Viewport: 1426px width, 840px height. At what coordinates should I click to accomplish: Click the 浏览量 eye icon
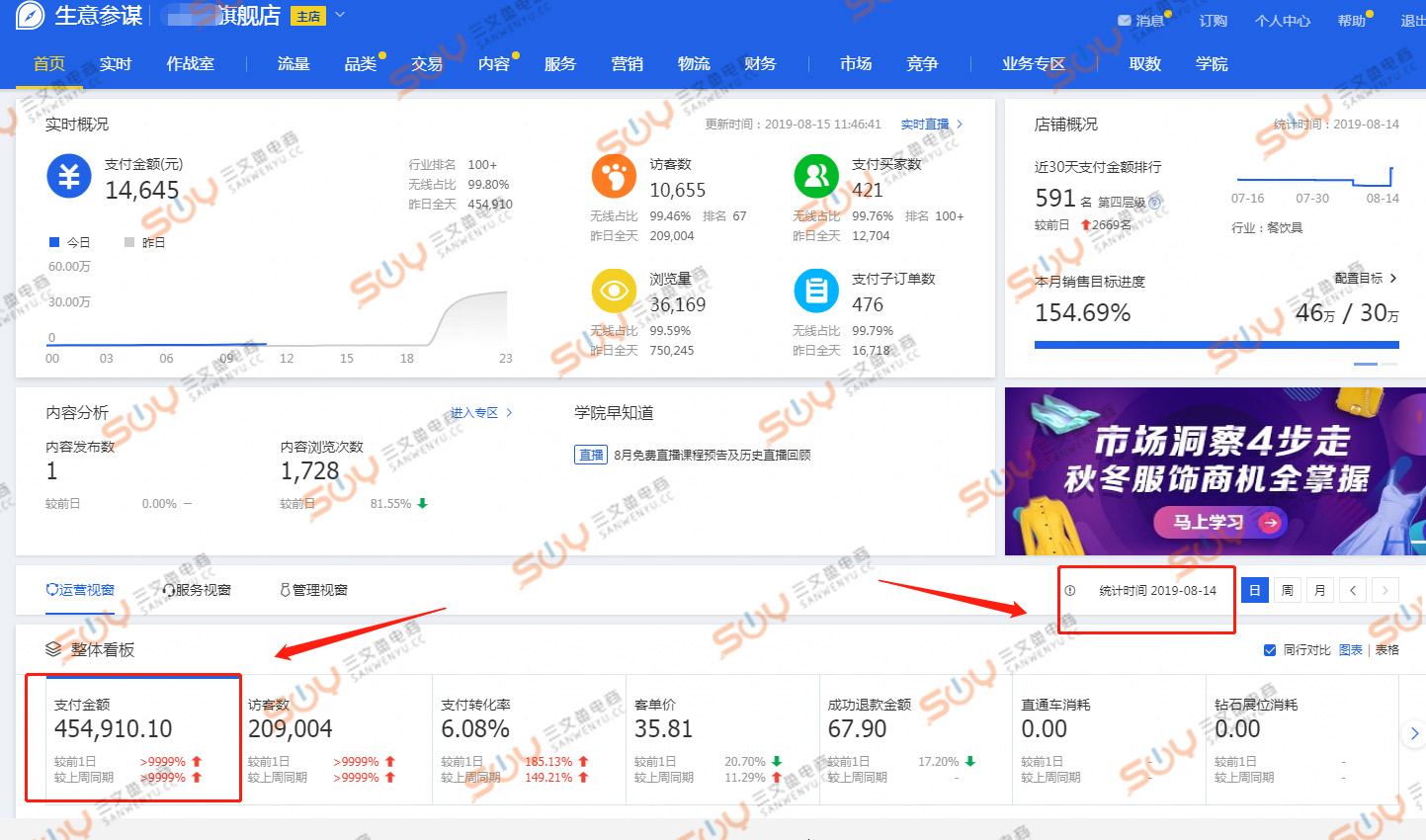[614, 291]
